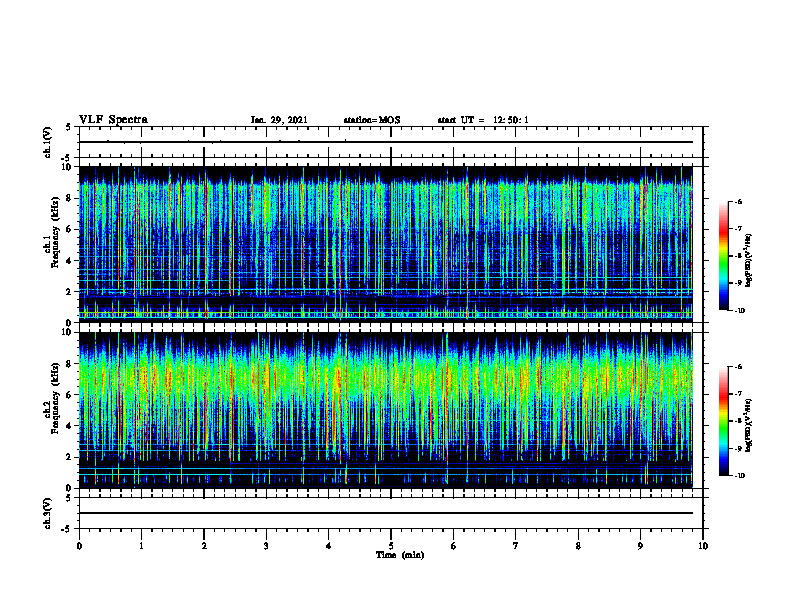Click time axis tick label "6"
Screen dimensions: 792x612
tap(454, 546)
